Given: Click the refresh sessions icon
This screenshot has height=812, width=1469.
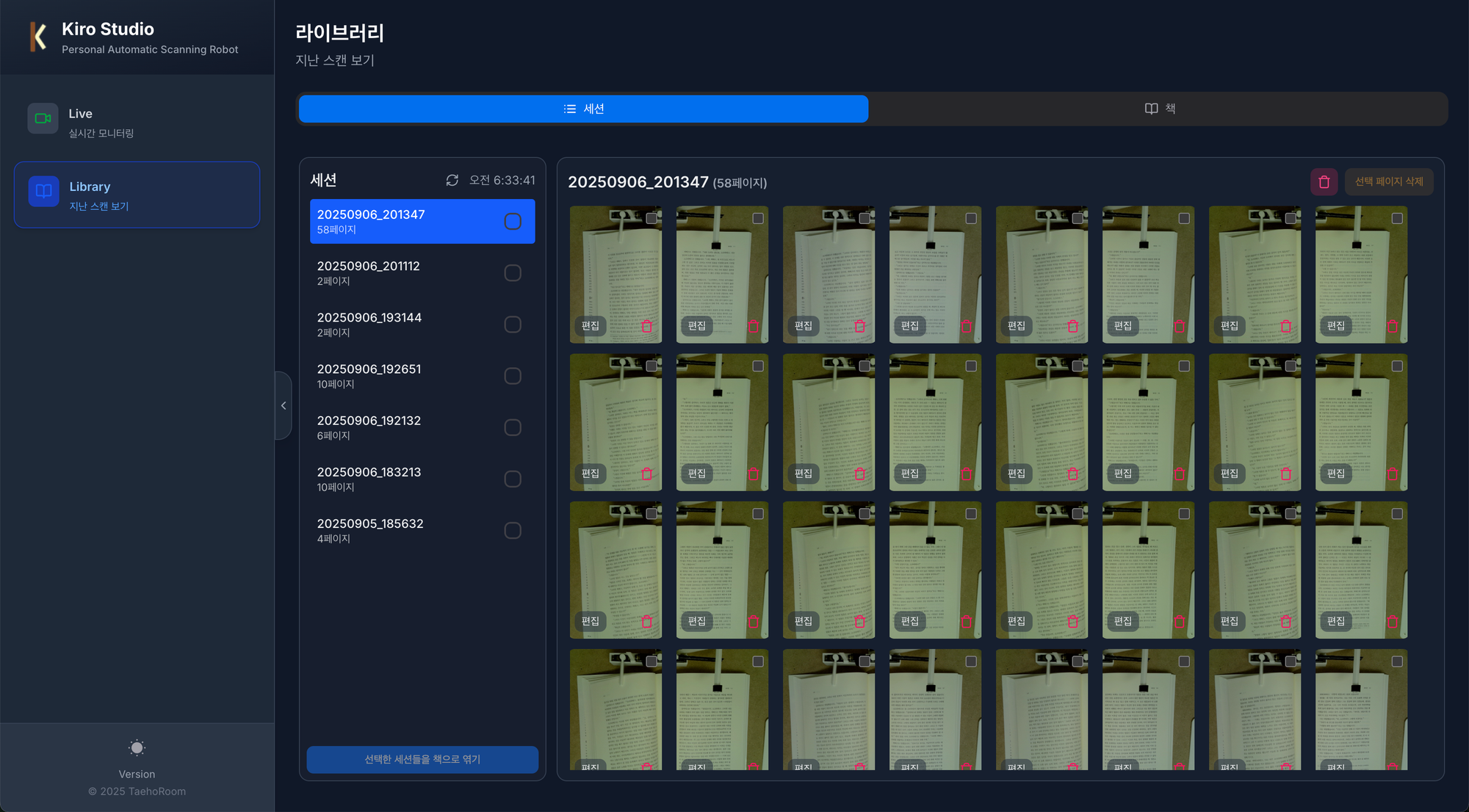Looking at the screenshot, I should 452,181.
